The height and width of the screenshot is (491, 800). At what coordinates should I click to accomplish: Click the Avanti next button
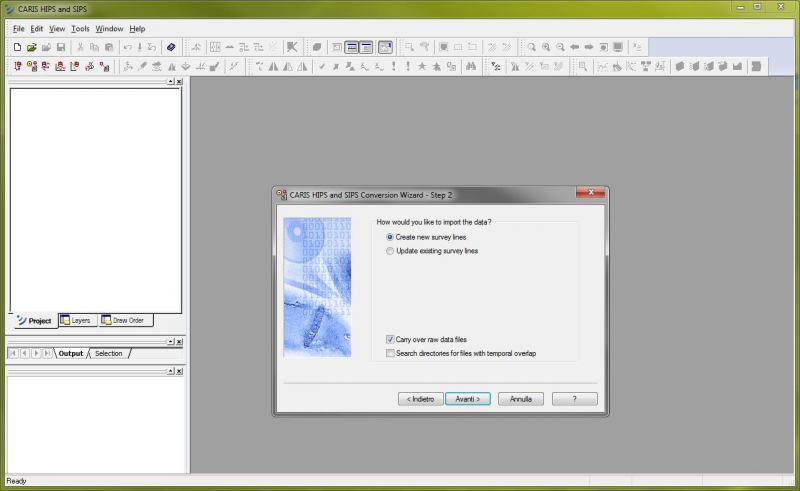point(468,399)
